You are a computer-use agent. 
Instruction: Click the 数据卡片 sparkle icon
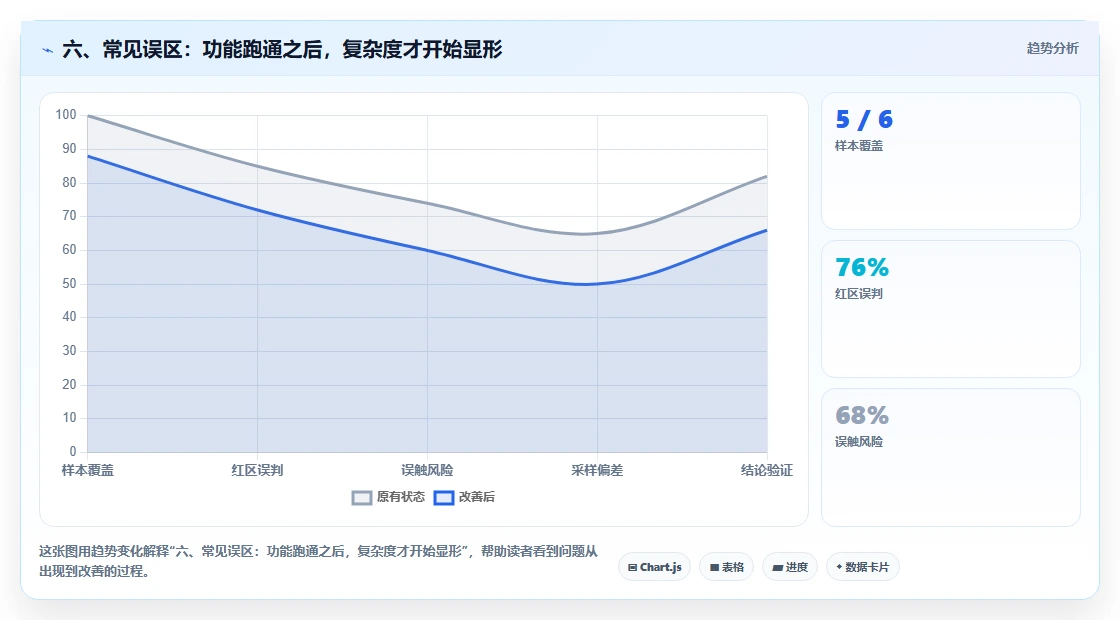[x=839, y=566]
